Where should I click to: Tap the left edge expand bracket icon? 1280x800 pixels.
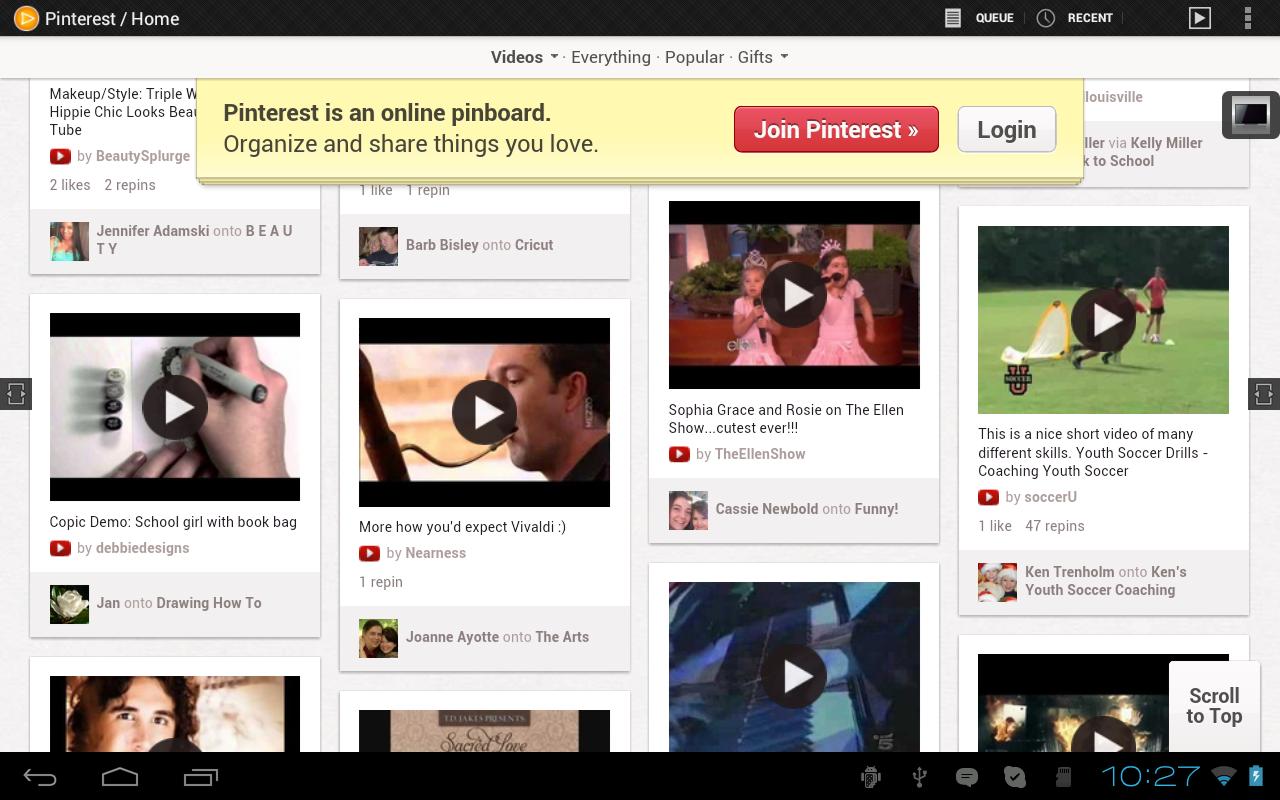tap(16, 394)
